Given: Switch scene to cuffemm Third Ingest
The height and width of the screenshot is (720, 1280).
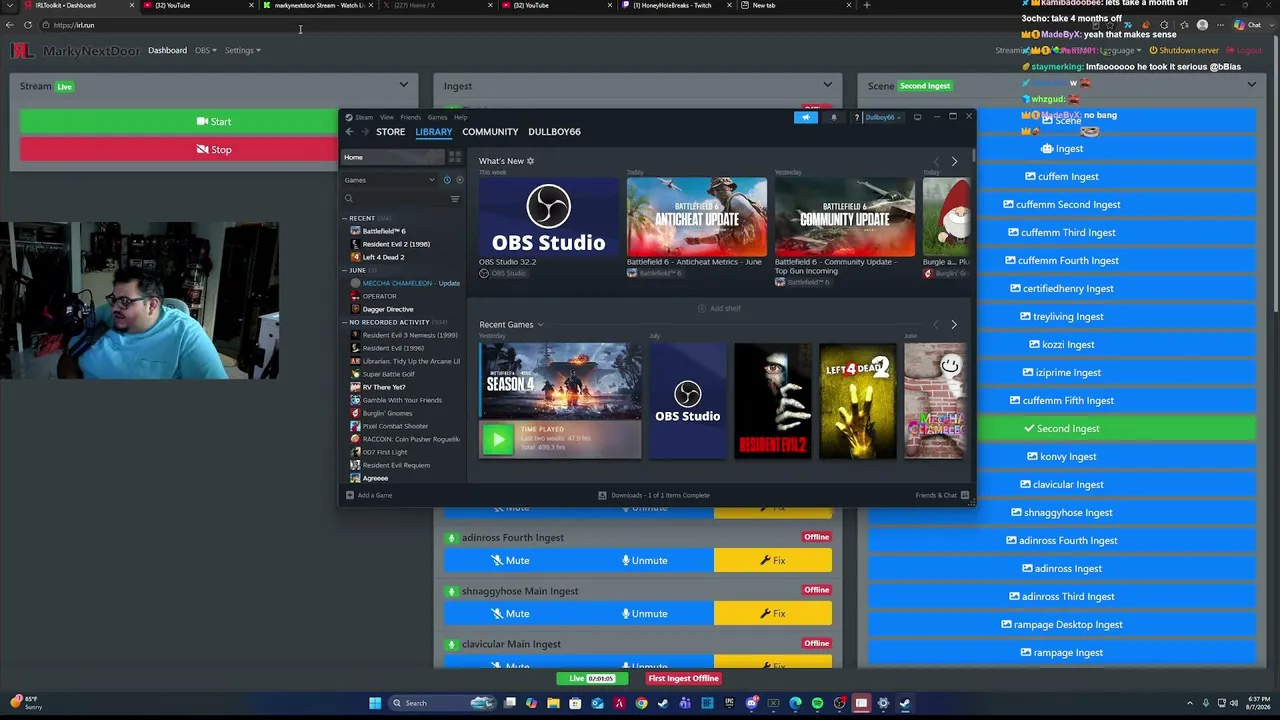Looking at the screenshot, I should pyautogui.click(x=1061, y=232).
